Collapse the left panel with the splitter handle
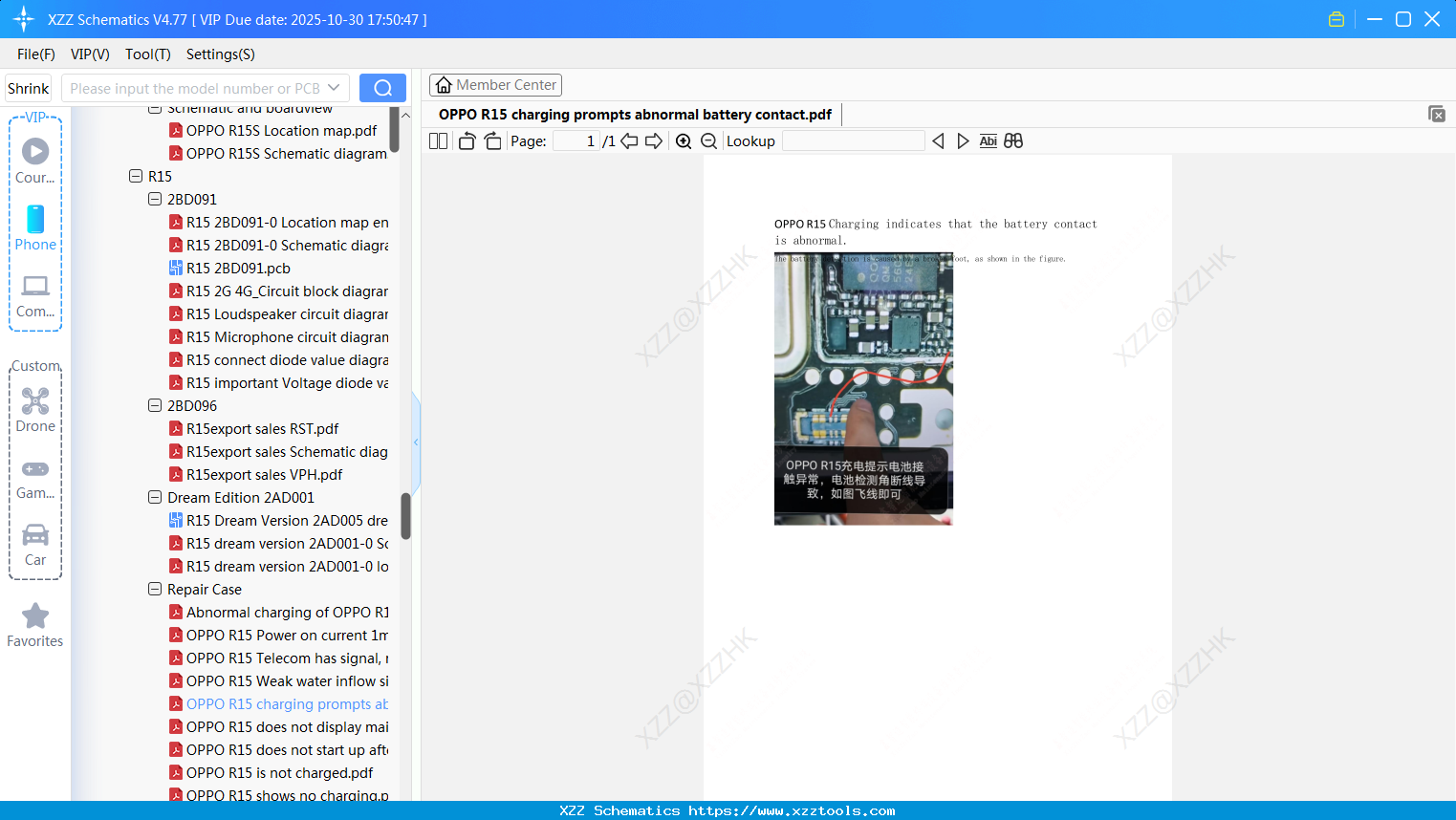 pyautogui.click(x=416, y=442)
